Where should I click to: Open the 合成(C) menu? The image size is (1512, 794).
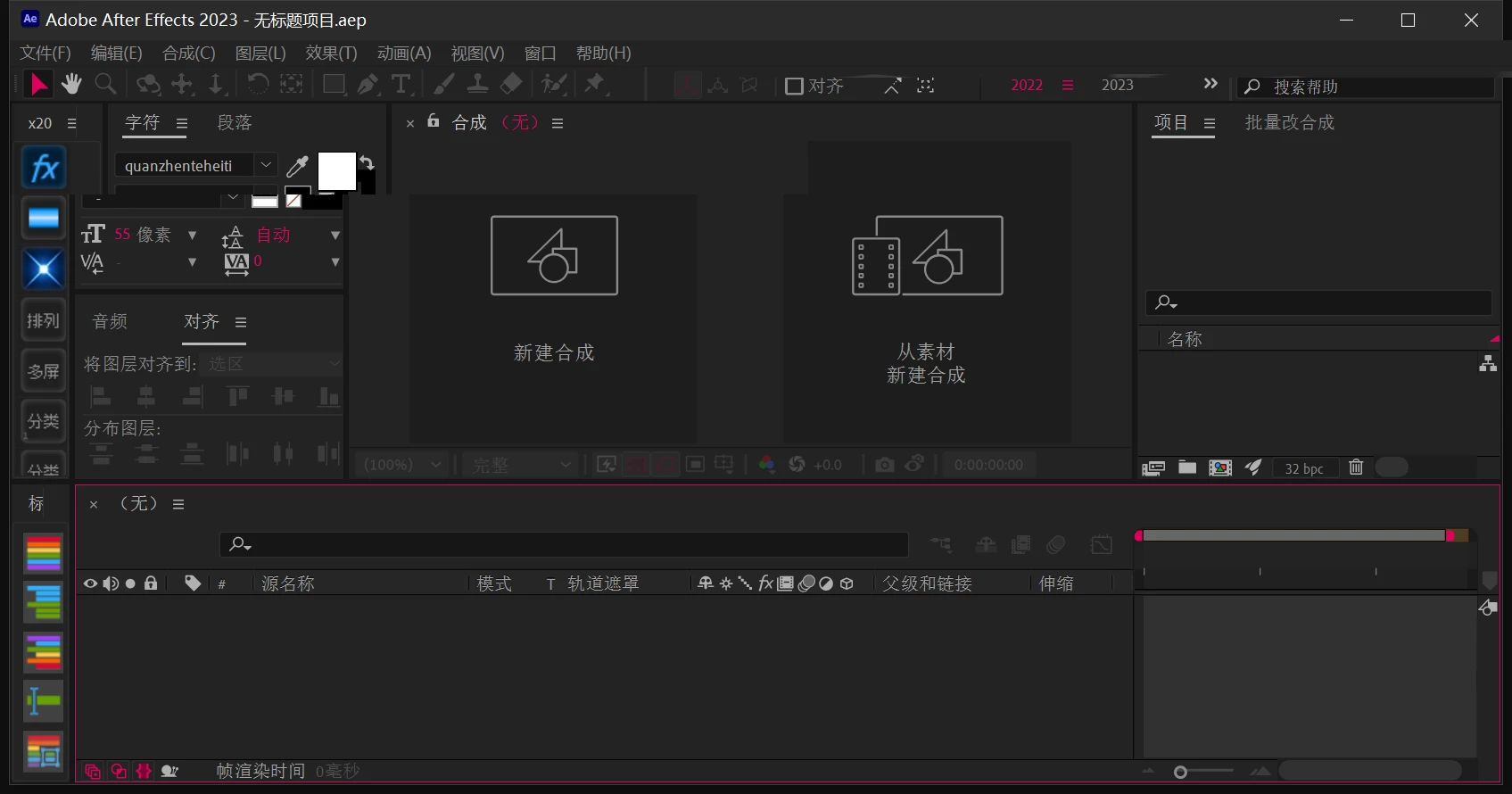click(189, 54)
